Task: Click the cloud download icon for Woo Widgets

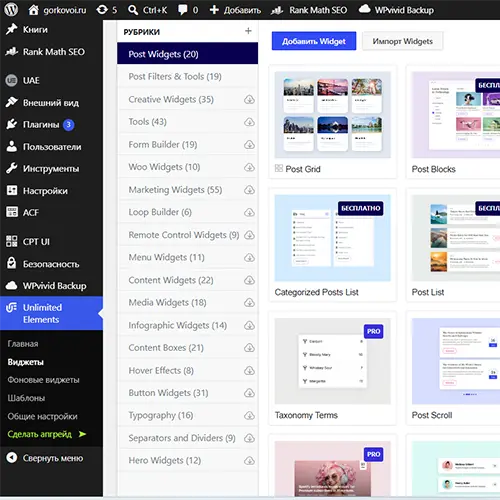Action: pyautogui.click(x=249, y=167)
